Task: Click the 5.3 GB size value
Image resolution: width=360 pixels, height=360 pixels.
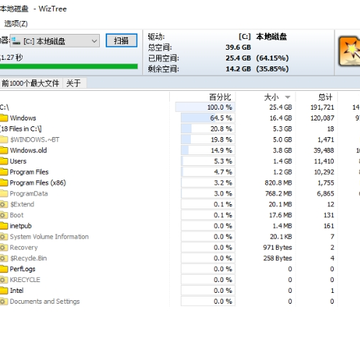Action: tap(283, 129)
